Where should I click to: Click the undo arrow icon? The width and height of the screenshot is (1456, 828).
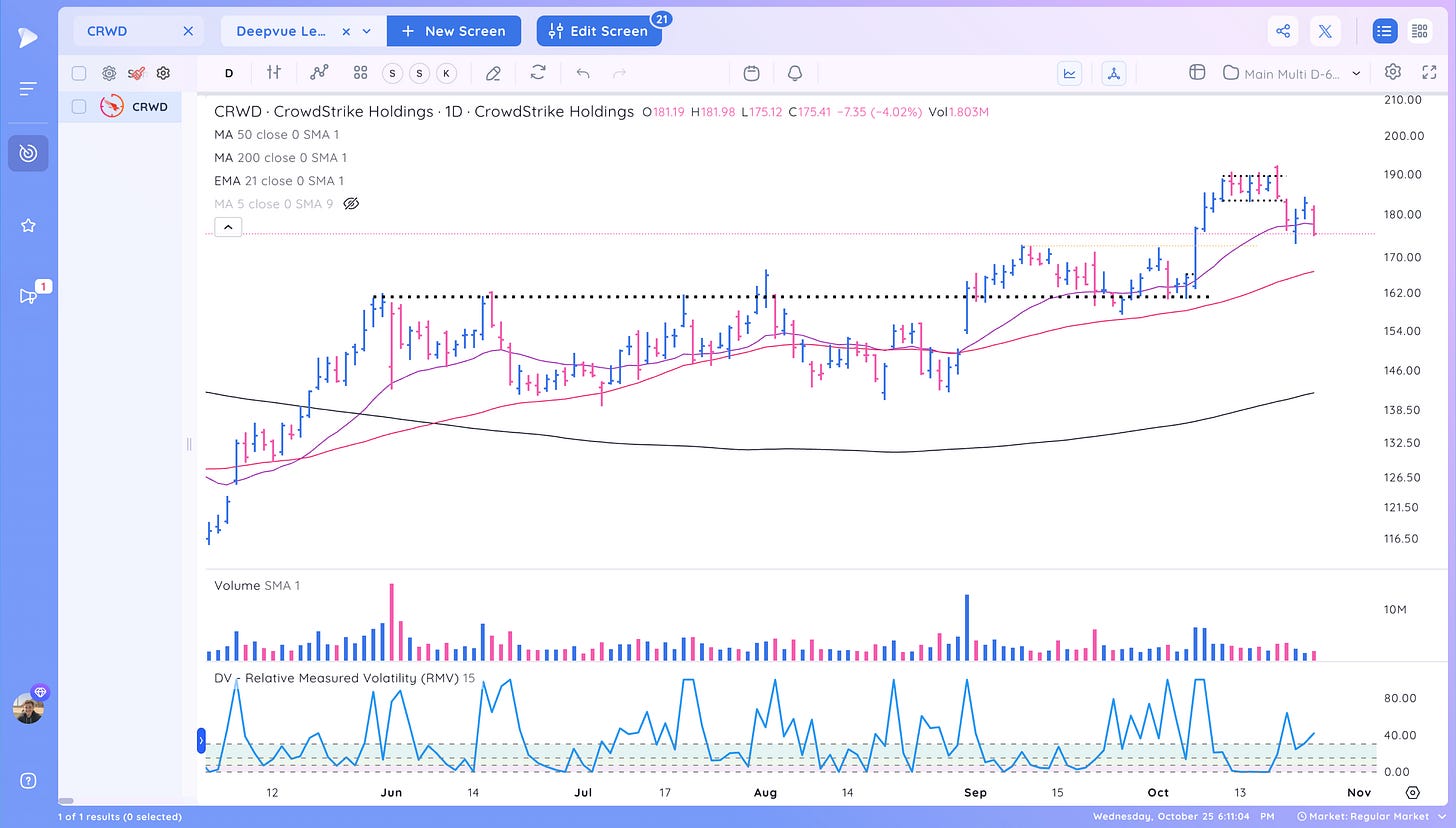[x=583, y=73]
